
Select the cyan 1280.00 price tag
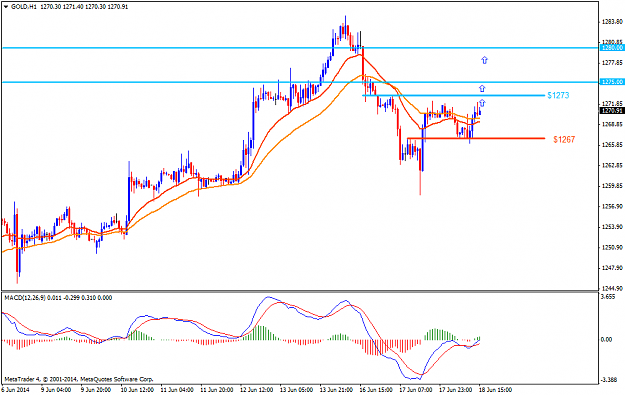612,48
